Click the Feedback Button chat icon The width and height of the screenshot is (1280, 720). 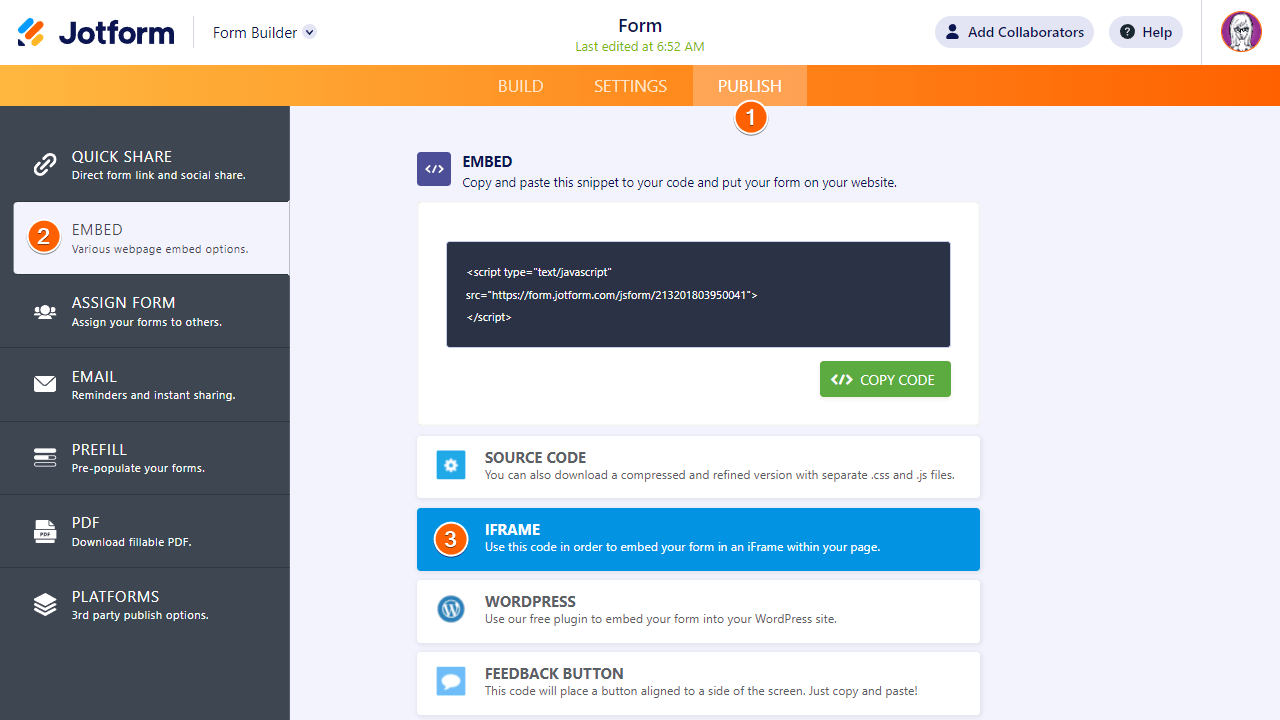[x=451, y=682]
